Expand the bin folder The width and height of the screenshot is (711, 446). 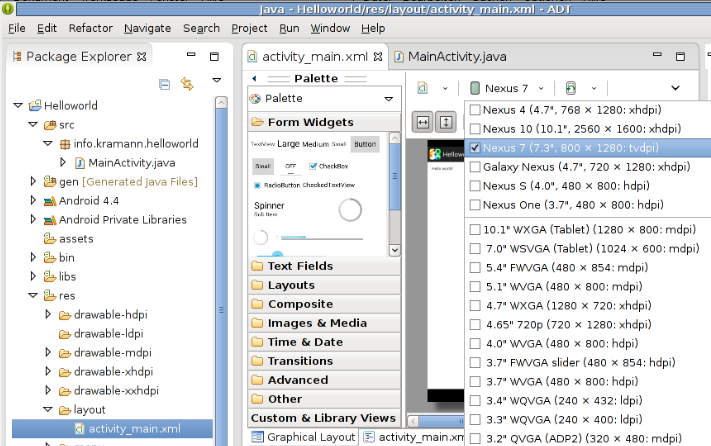(x=33, y=257)
